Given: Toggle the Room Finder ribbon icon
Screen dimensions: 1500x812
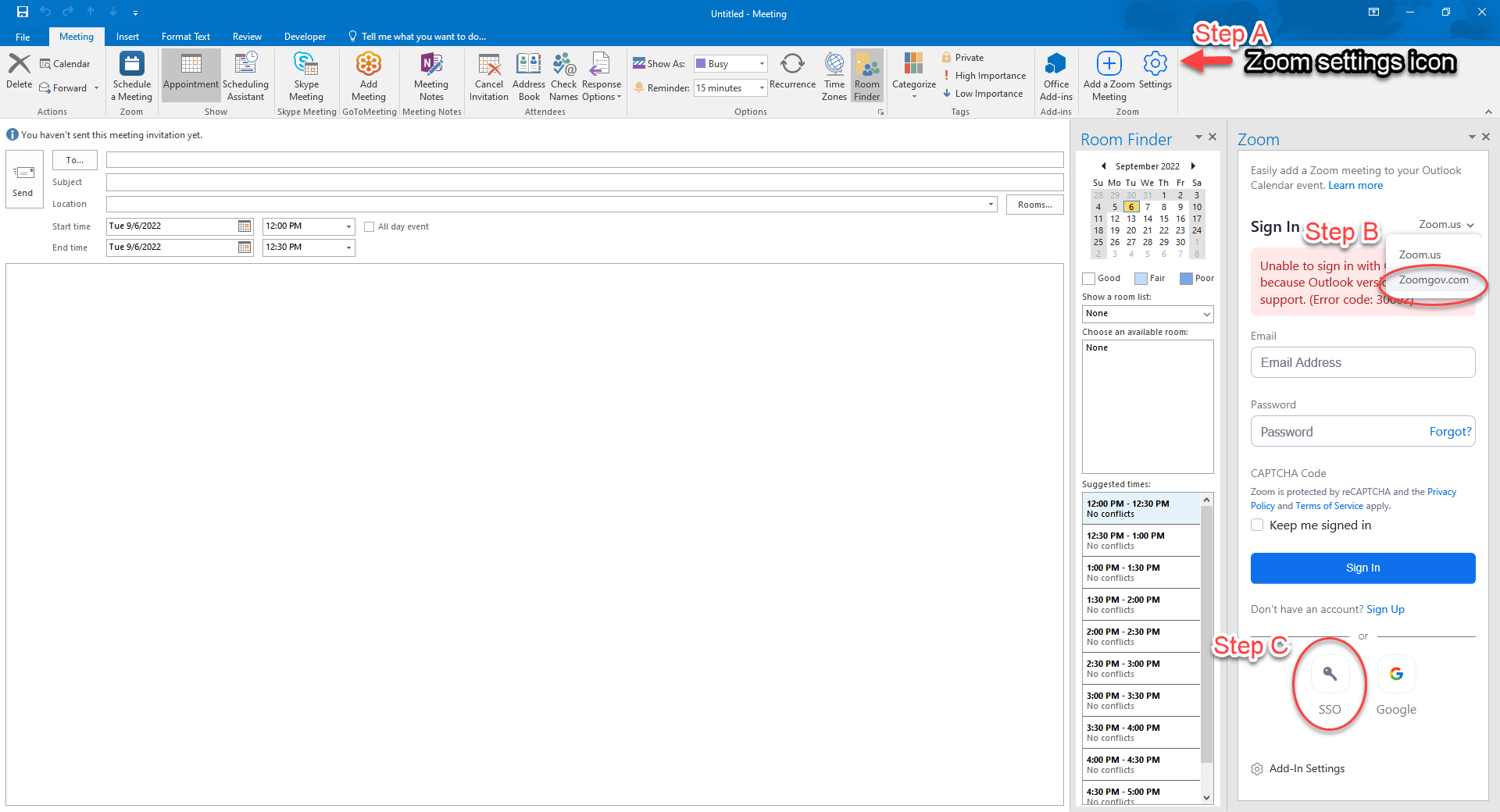Looking at the screenshot, I should pyautogui.click(x=867, y=64).
